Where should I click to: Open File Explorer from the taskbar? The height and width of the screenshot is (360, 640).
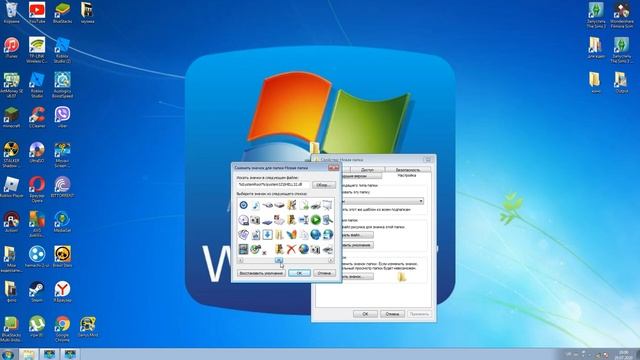pyautogui.click(x=29, y=354)
